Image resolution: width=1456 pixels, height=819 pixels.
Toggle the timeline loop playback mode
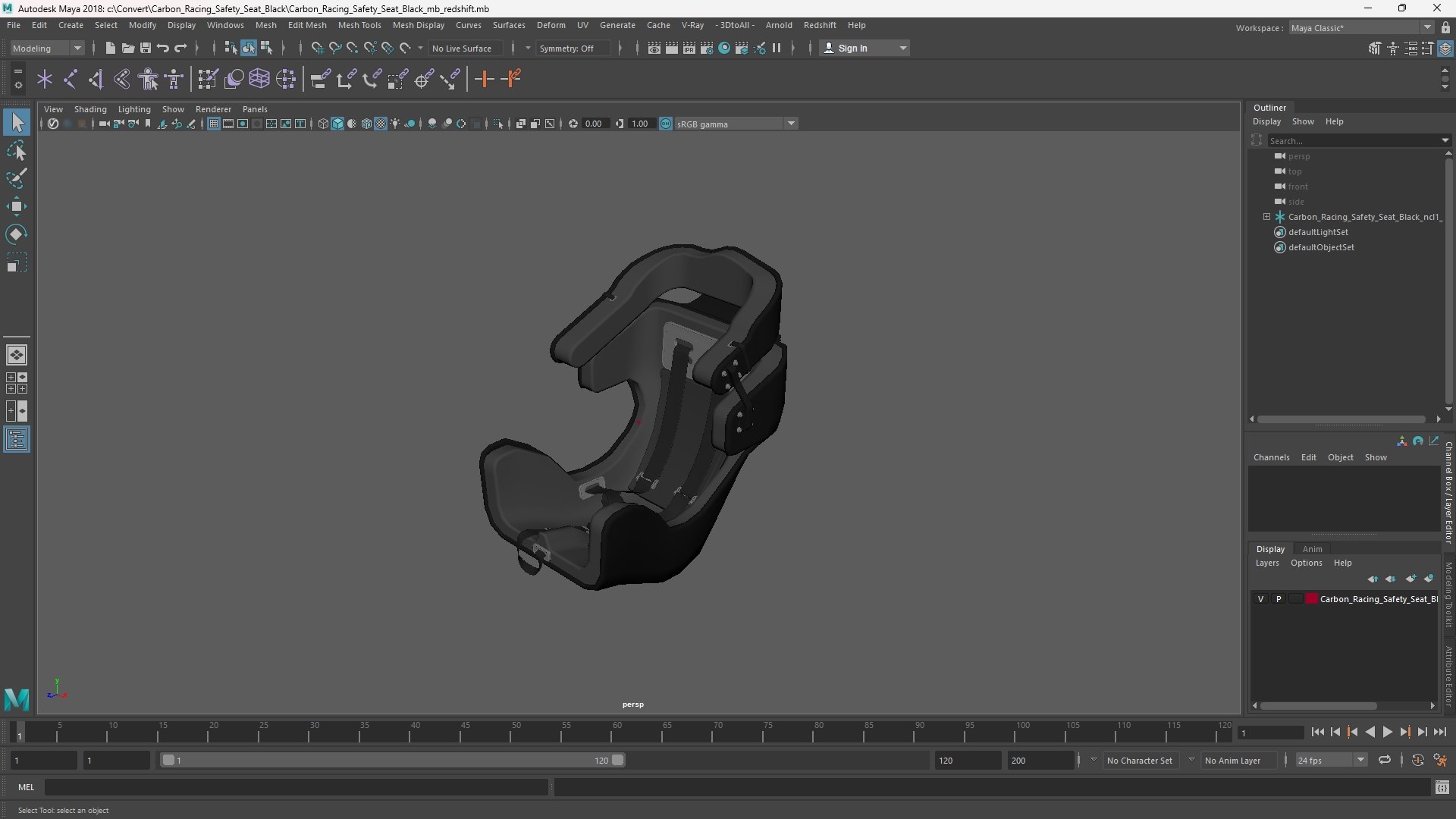point(1385,760)
